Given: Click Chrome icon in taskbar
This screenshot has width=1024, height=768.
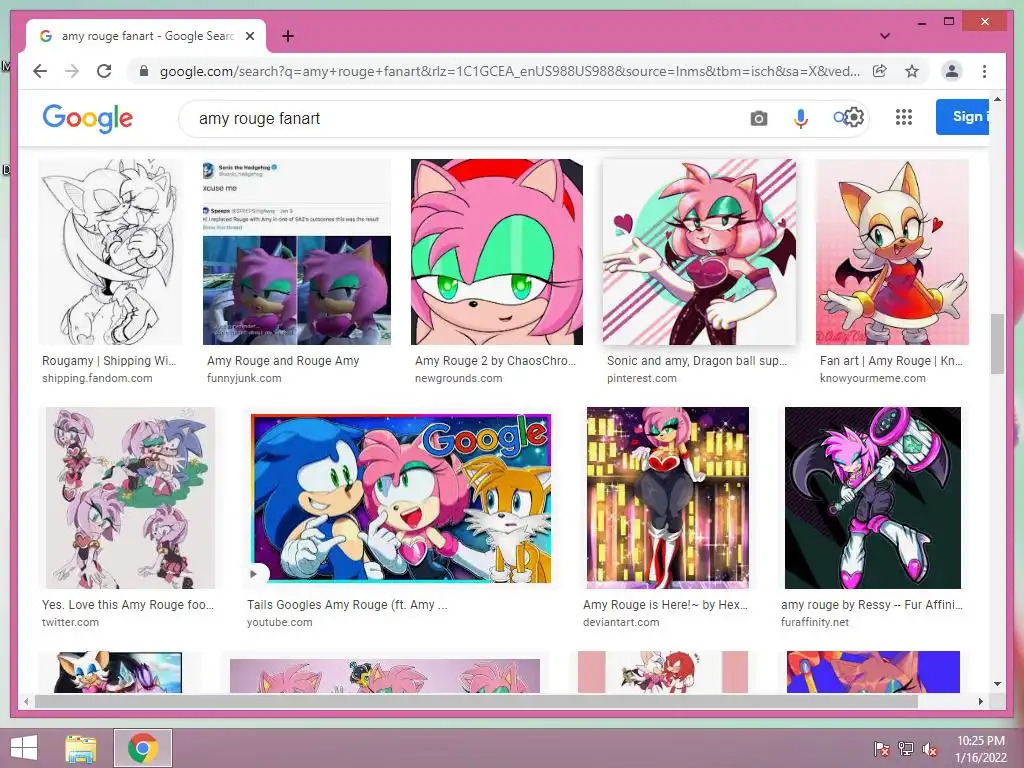Looking at the screenshot, I should [142, 748].
